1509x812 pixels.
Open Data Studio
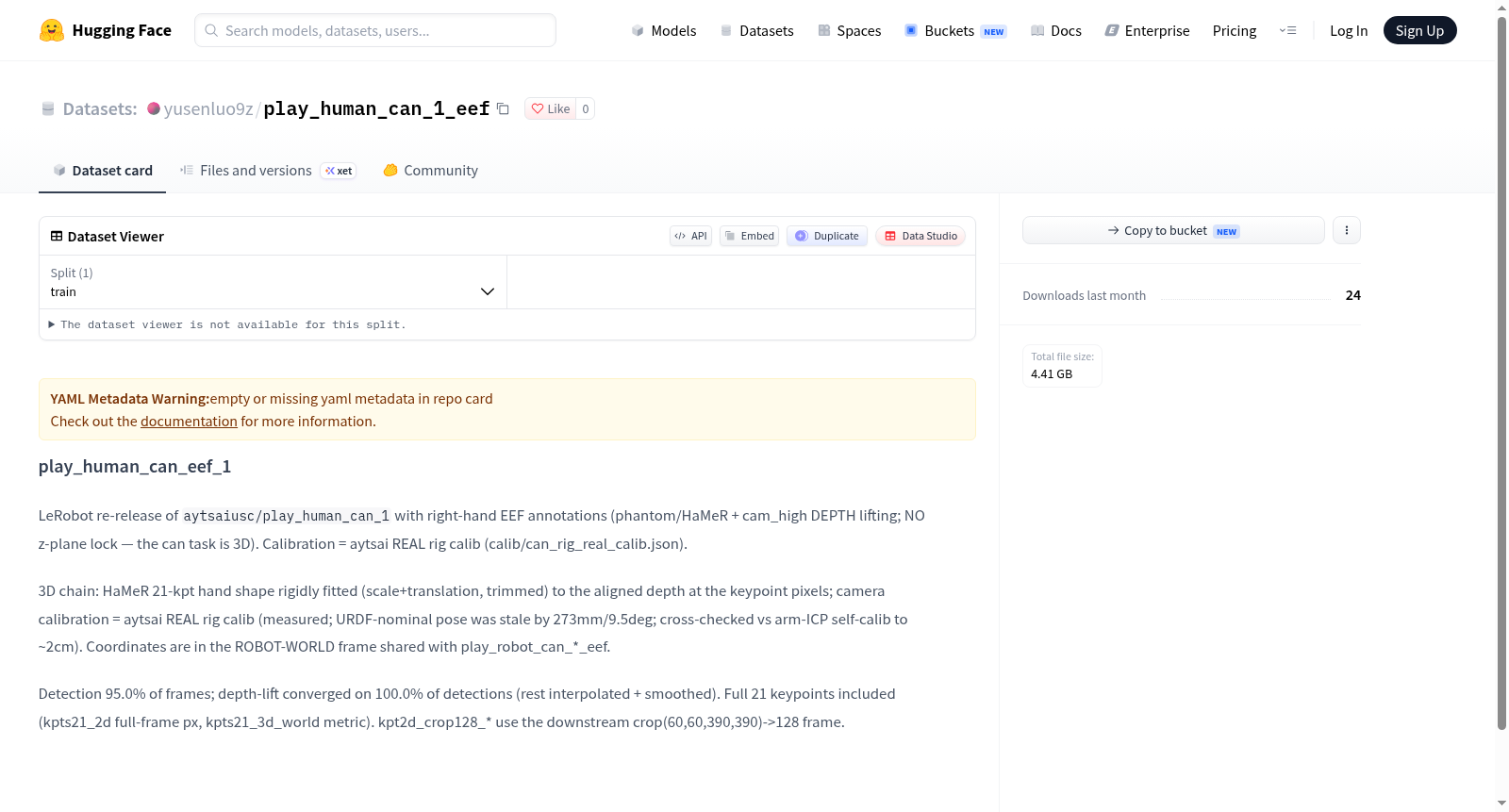[920, 236]
